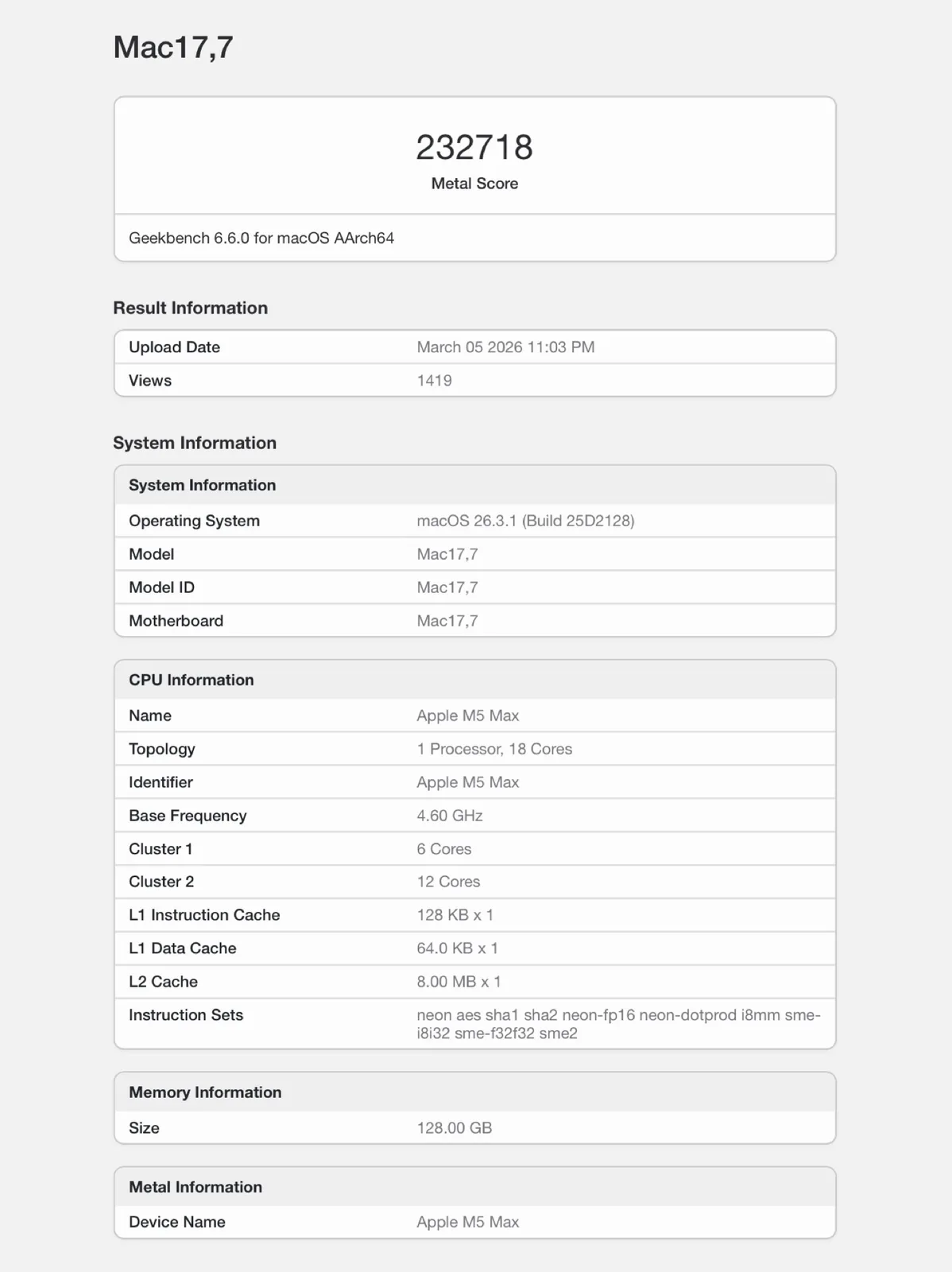Click the Instruction Sets value text
The height and width of the screenshot is (1272, 952).
(617, 1024)
